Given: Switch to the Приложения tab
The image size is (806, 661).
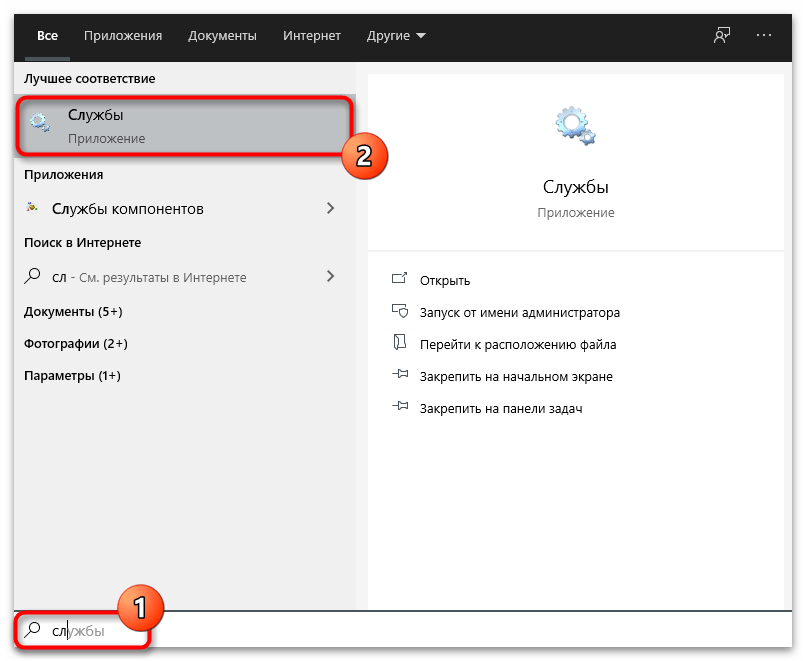Looking at the screenshot, I should click(123, 36).
